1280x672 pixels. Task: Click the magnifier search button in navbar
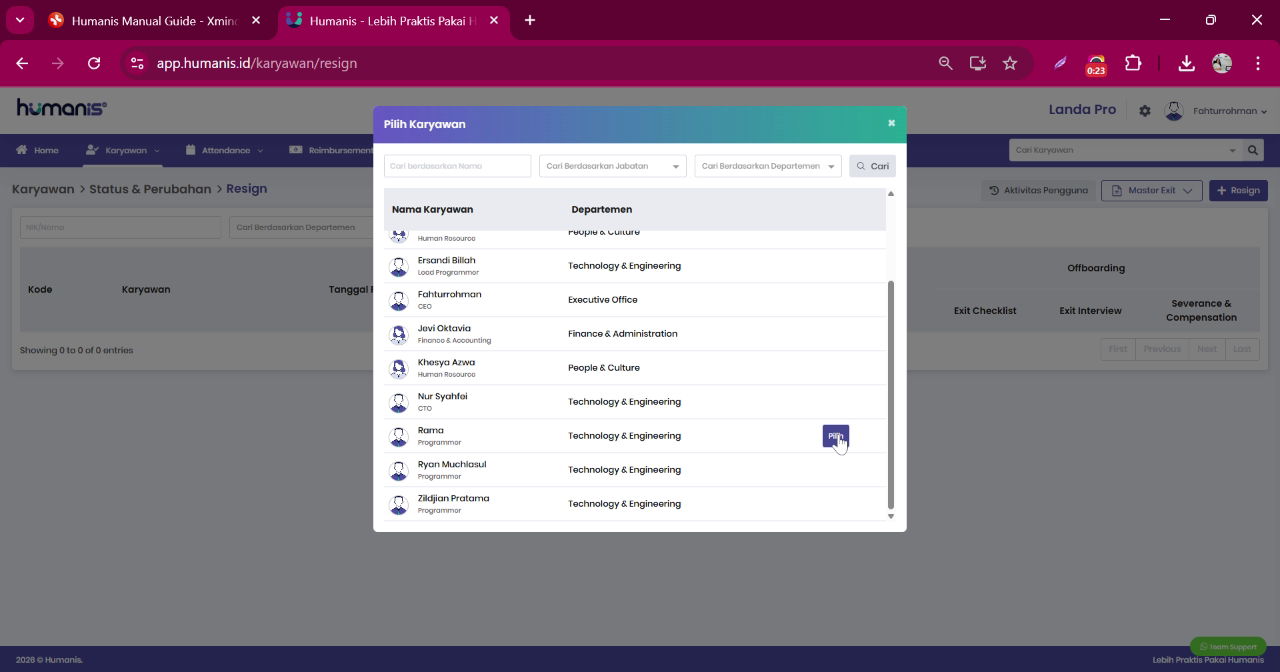(x=1253, y=150)
